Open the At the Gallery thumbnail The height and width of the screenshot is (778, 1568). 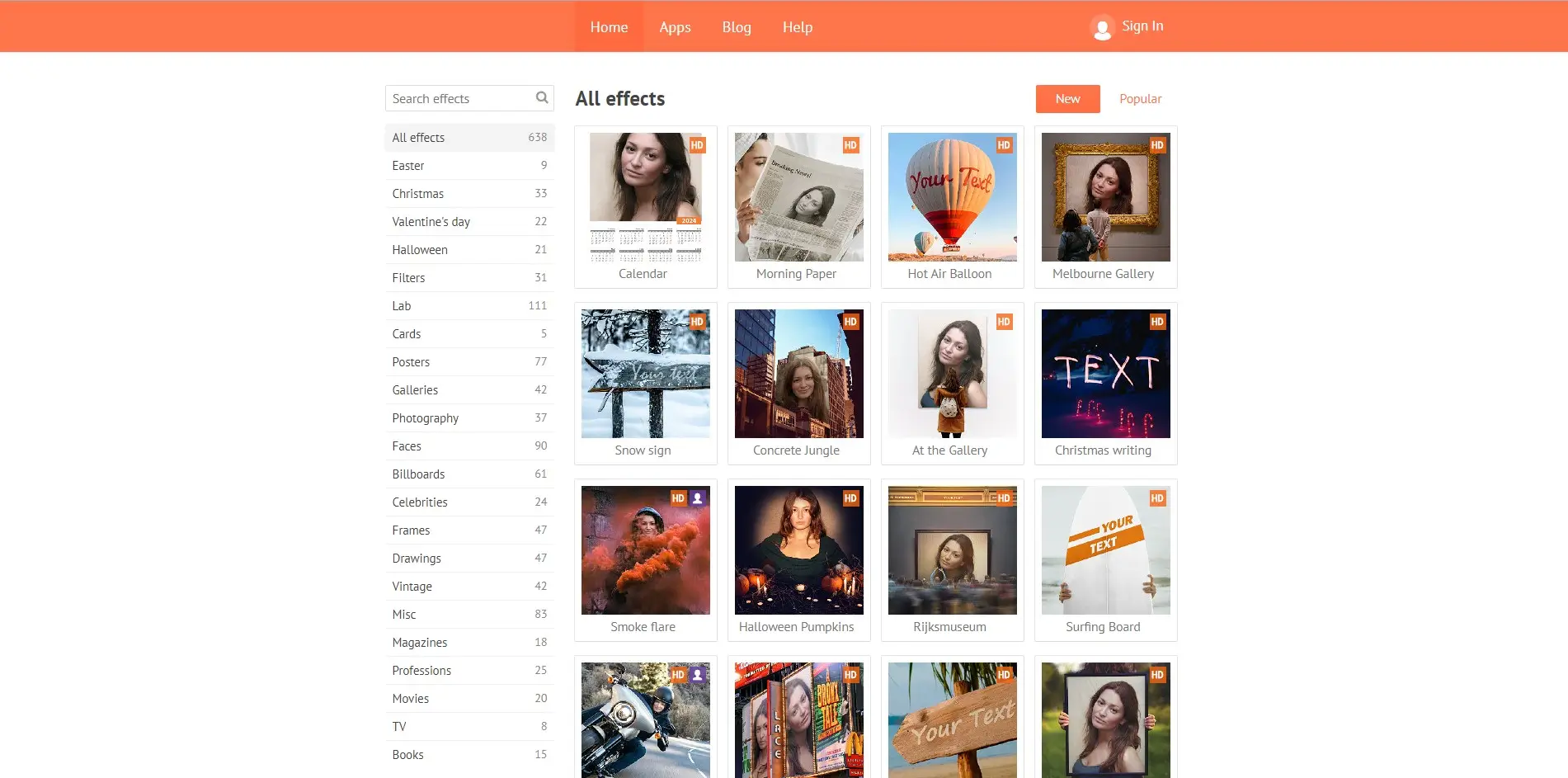pos(953,374)
